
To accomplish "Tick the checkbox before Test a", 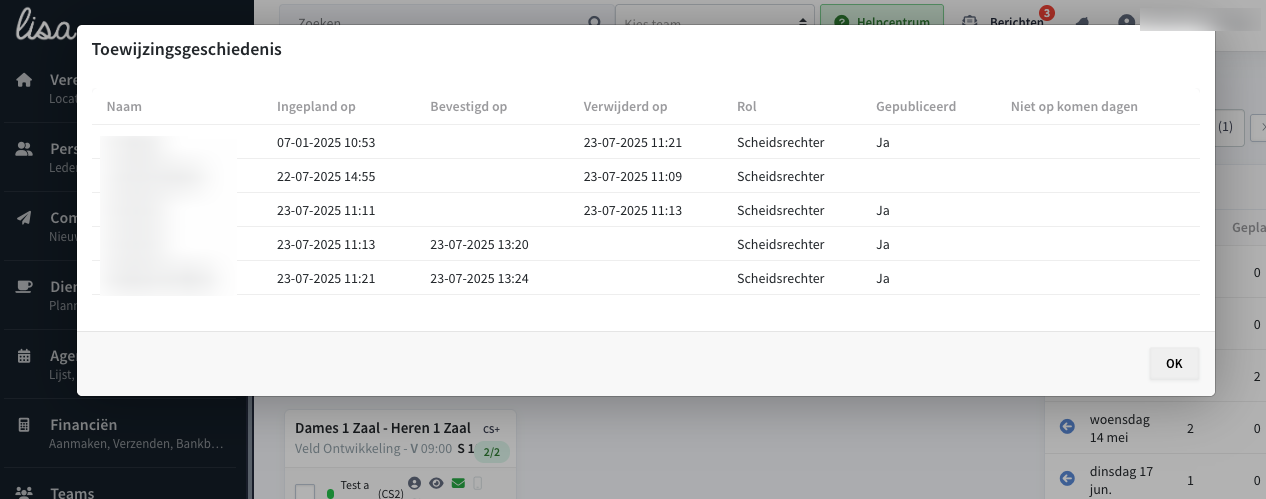I will coord(305,492).
